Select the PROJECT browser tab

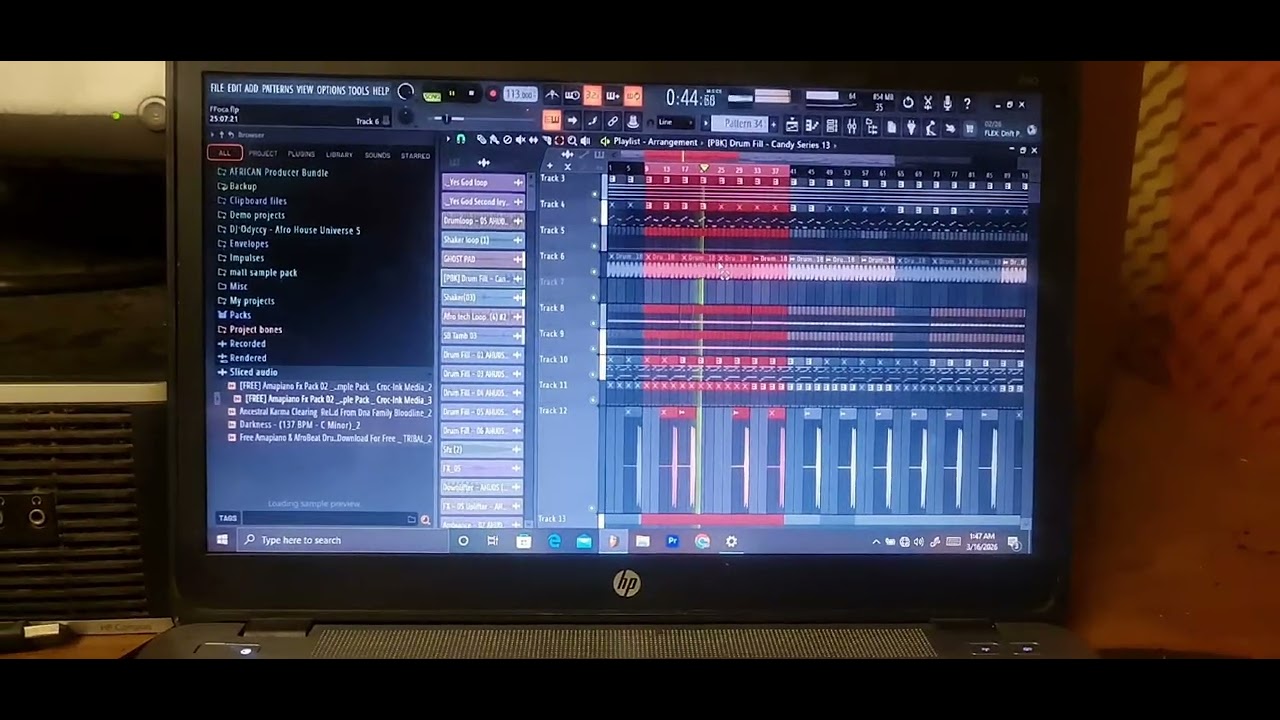[263, 154]
